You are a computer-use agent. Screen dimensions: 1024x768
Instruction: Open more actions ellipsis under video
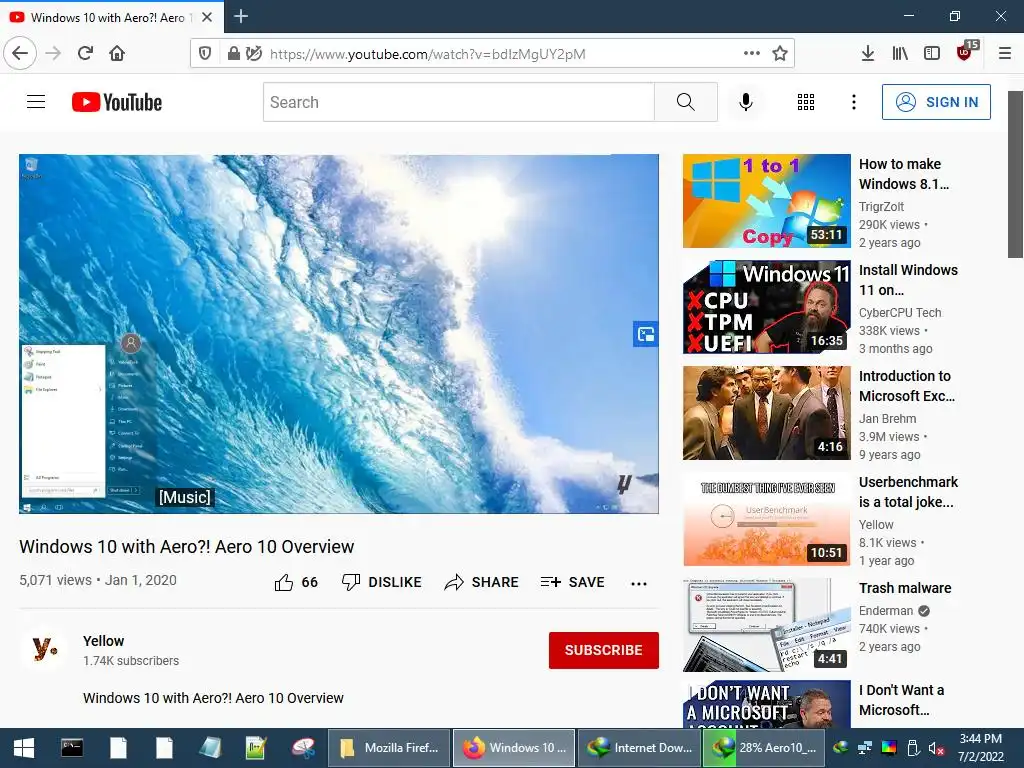(639, 583)
